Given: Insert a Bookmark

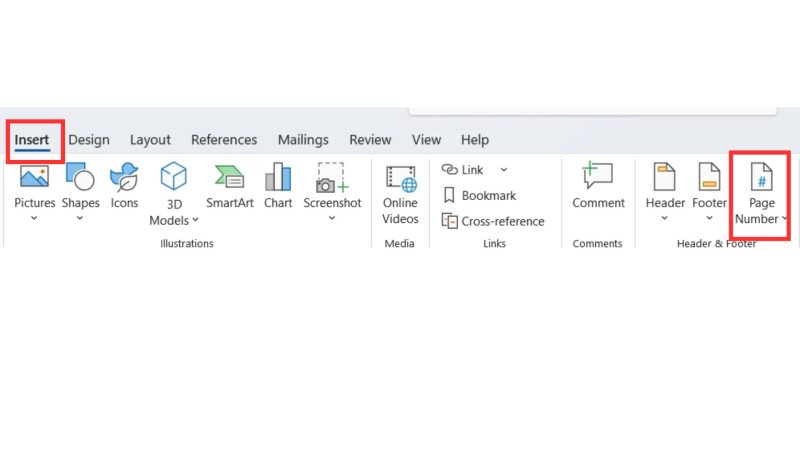Looking at the screenshot, I should coord(480,195).
